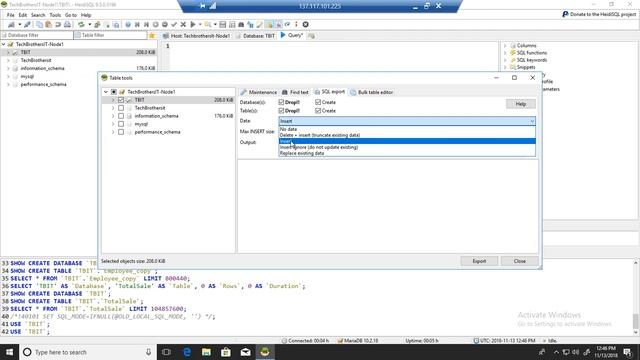Click the blue Help circle toolbar icon
The height and width of the screenshot is (360, 640).
click(128, 24)
